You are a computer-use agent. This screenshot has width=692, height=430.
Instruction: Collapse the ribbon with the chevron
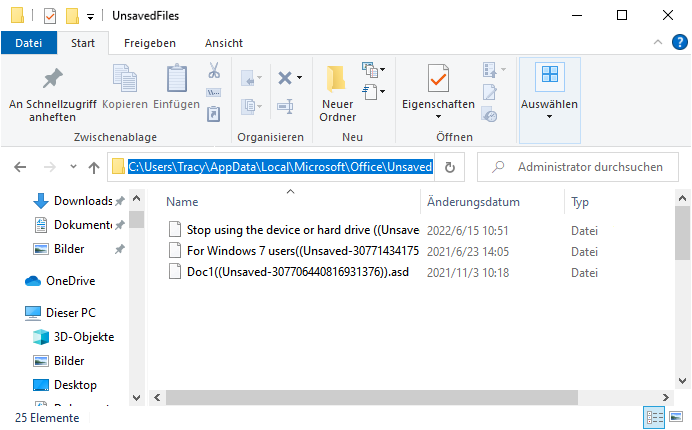tap(657, 43)
